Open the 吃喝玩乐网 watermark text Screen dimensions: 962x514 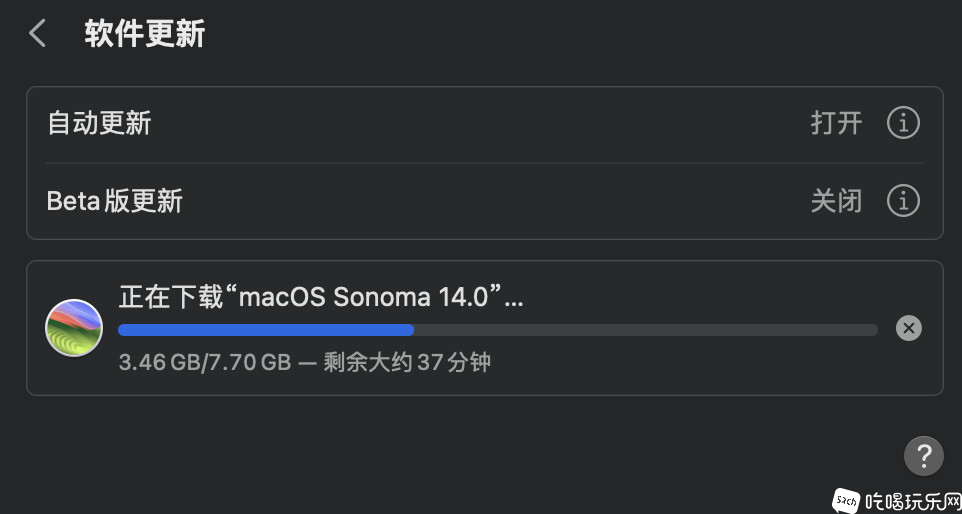coord(912,502)
